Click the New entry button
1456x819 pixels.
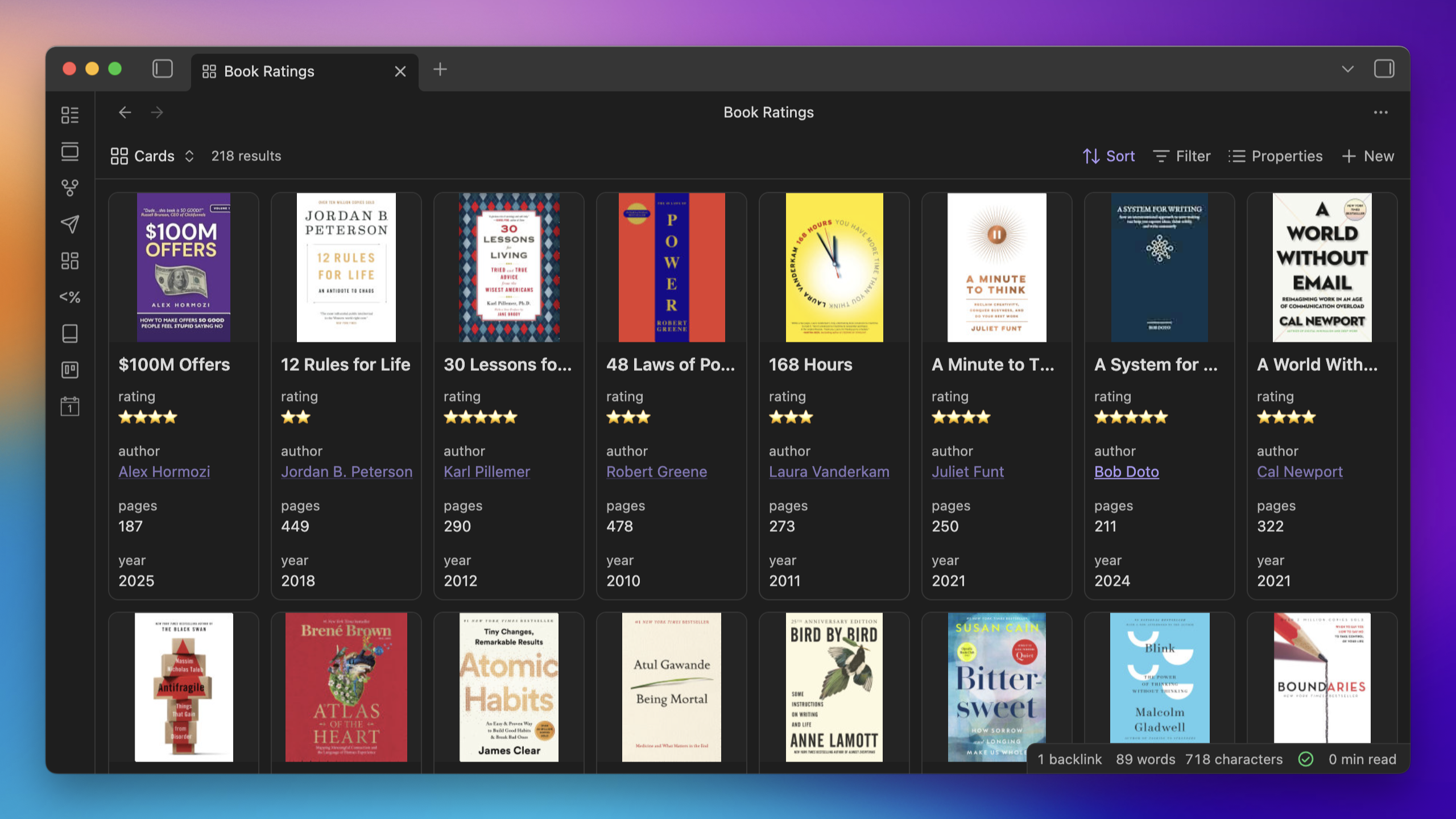tap(1368, 156)
